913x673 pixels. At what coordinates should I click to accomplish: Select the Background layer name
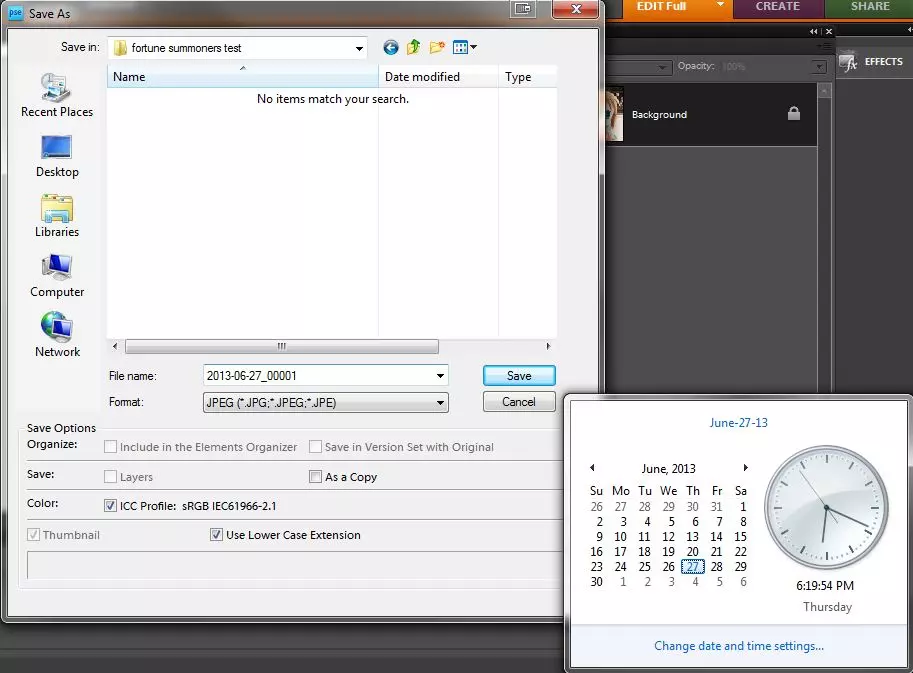coord(659,115)
